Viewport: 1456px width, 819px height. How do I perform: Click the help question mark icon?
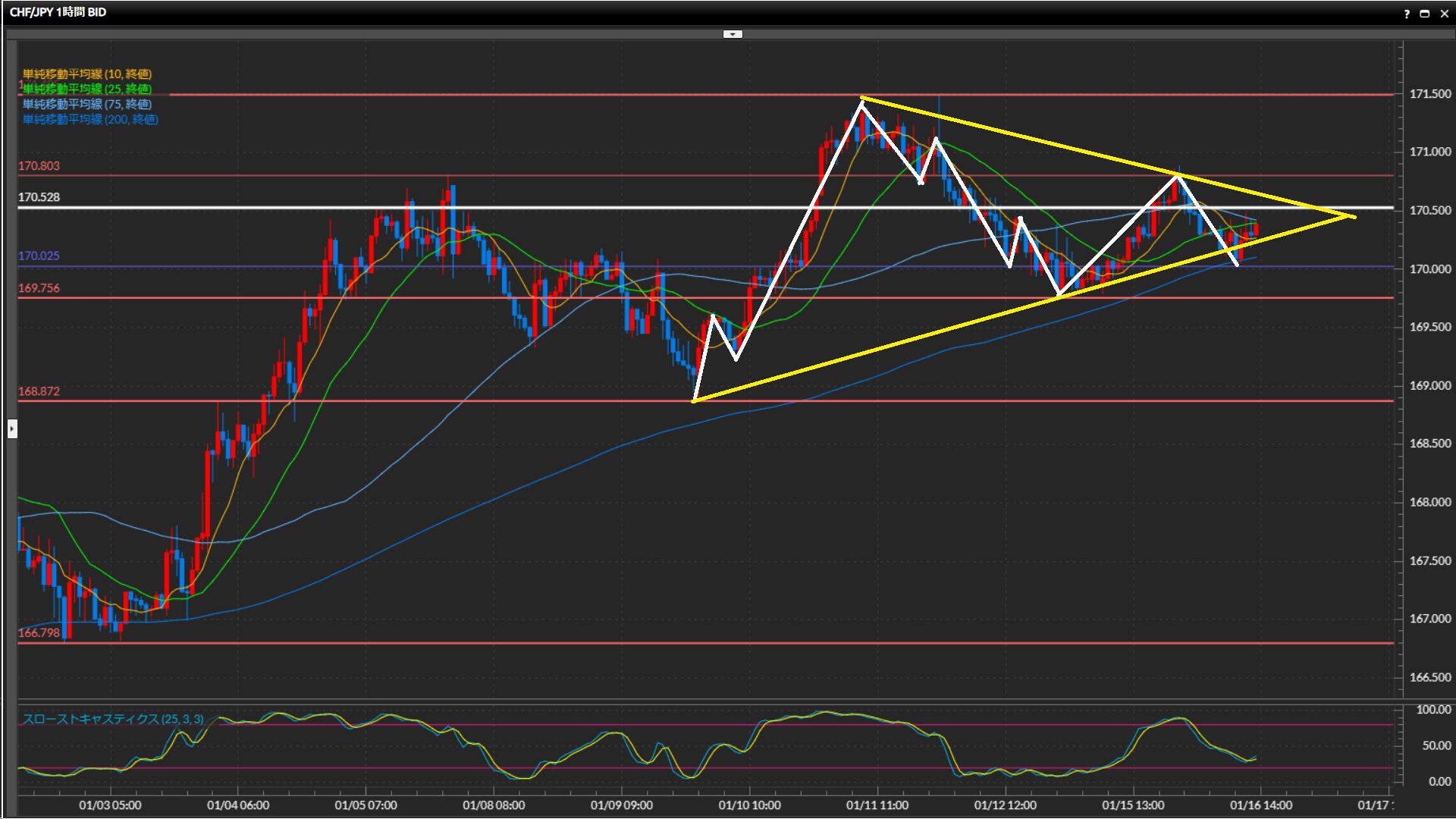point(1407,13)
